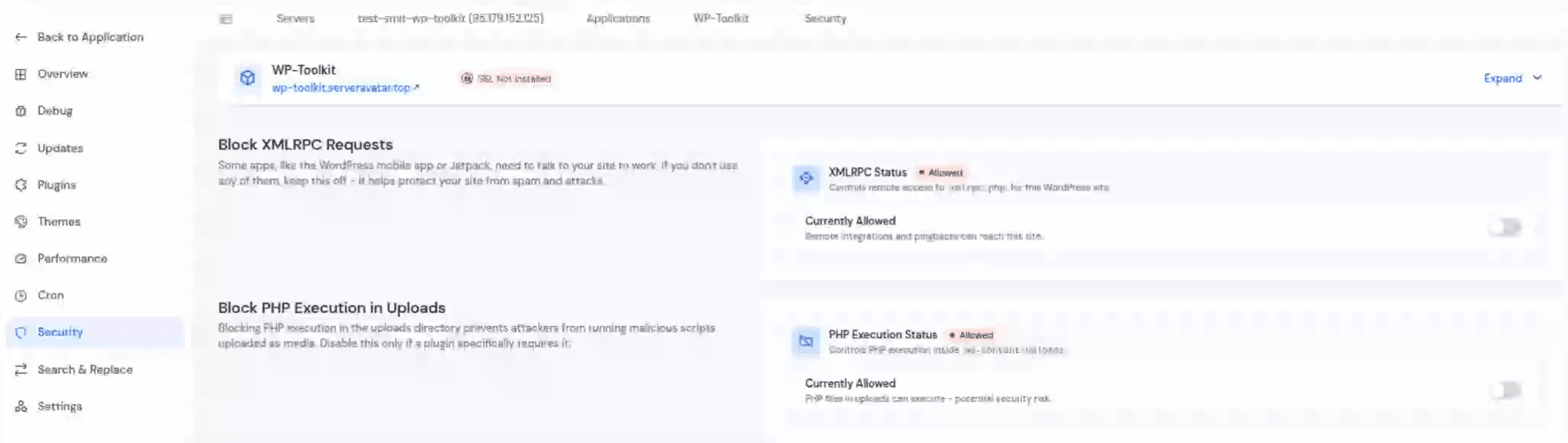1568x443 pixels.
Task: Click the Debug bug icon in sidebar
Action: point(21,111)
